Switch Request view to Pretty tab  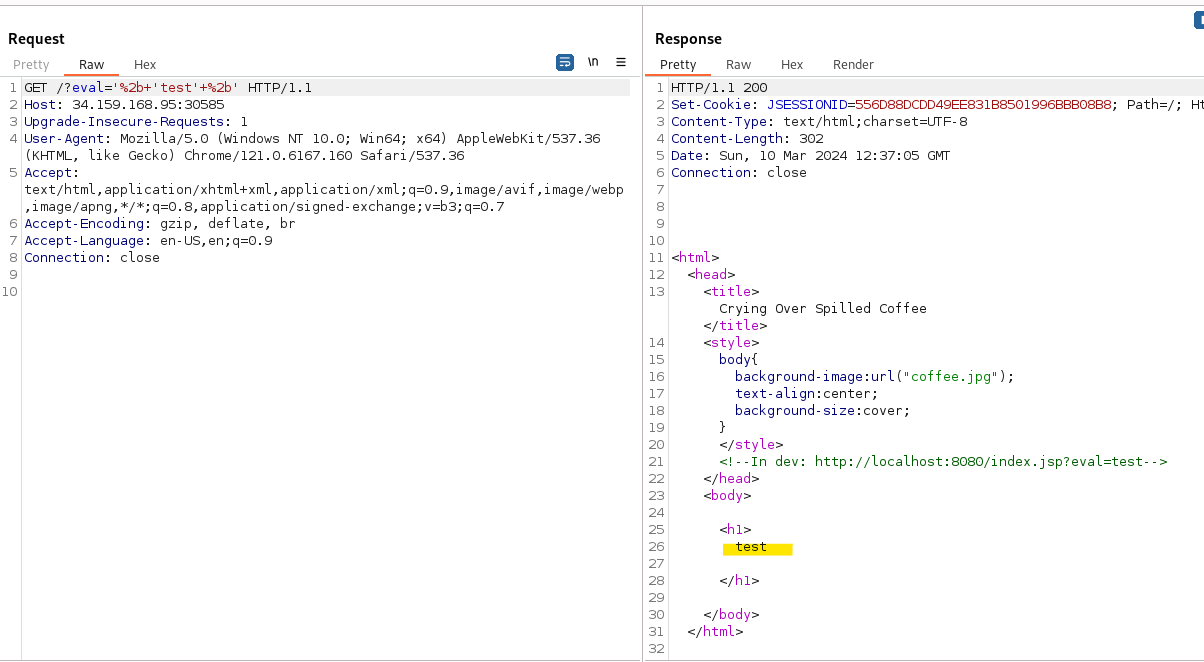click(31, 65)
